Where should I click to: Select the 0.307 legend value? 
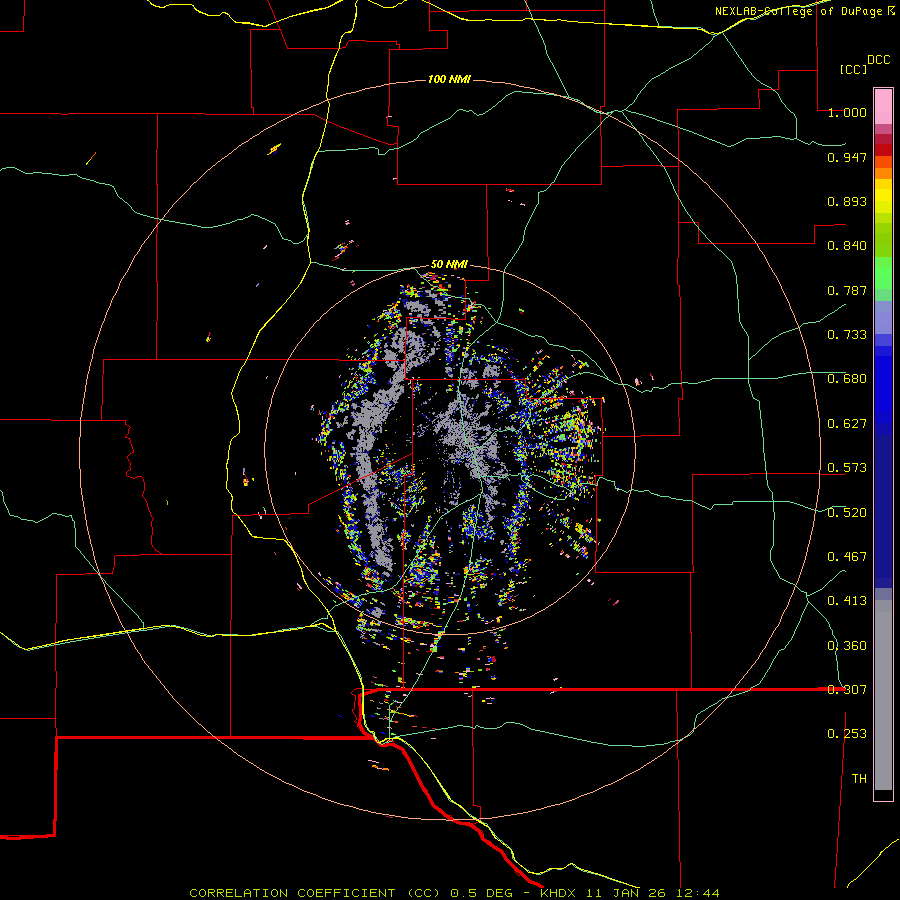click(847, 689)
